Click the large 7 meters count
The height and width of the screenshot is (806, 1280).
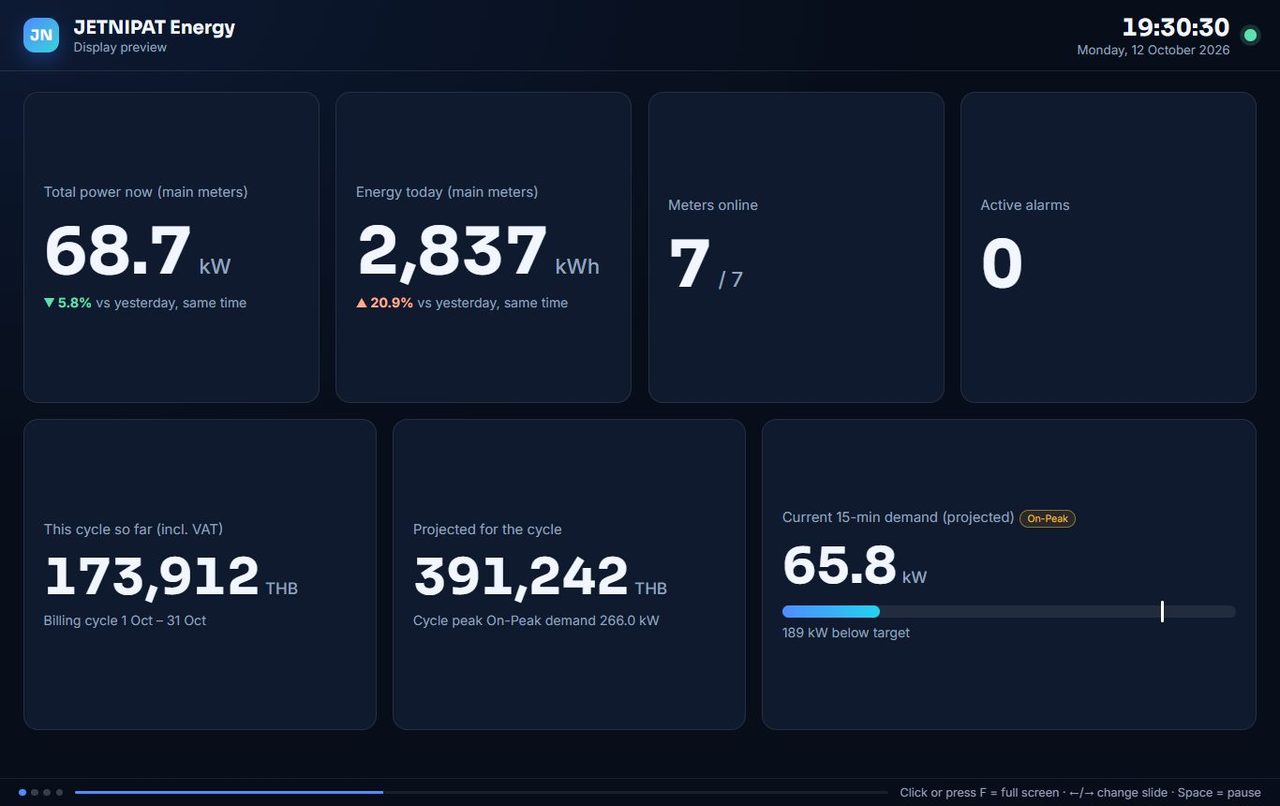[690, 265]
